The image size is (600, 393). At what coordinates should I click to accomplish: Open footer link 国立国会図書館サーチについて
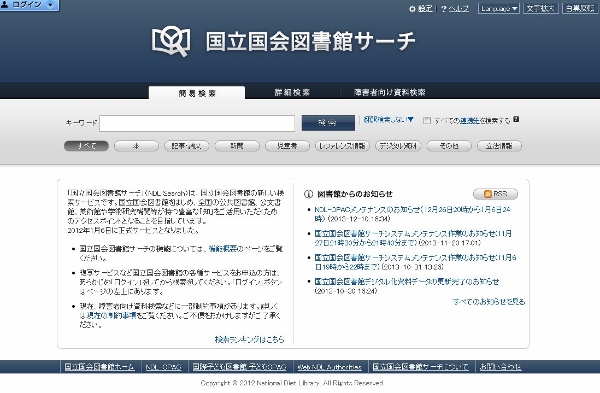click(x=421, y=367)
